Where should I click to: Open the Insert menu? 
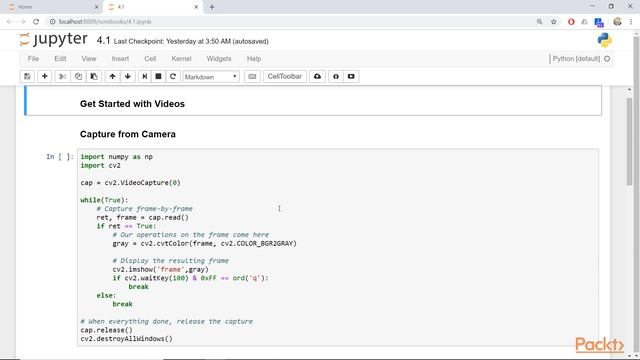click(x=120, y=59)
